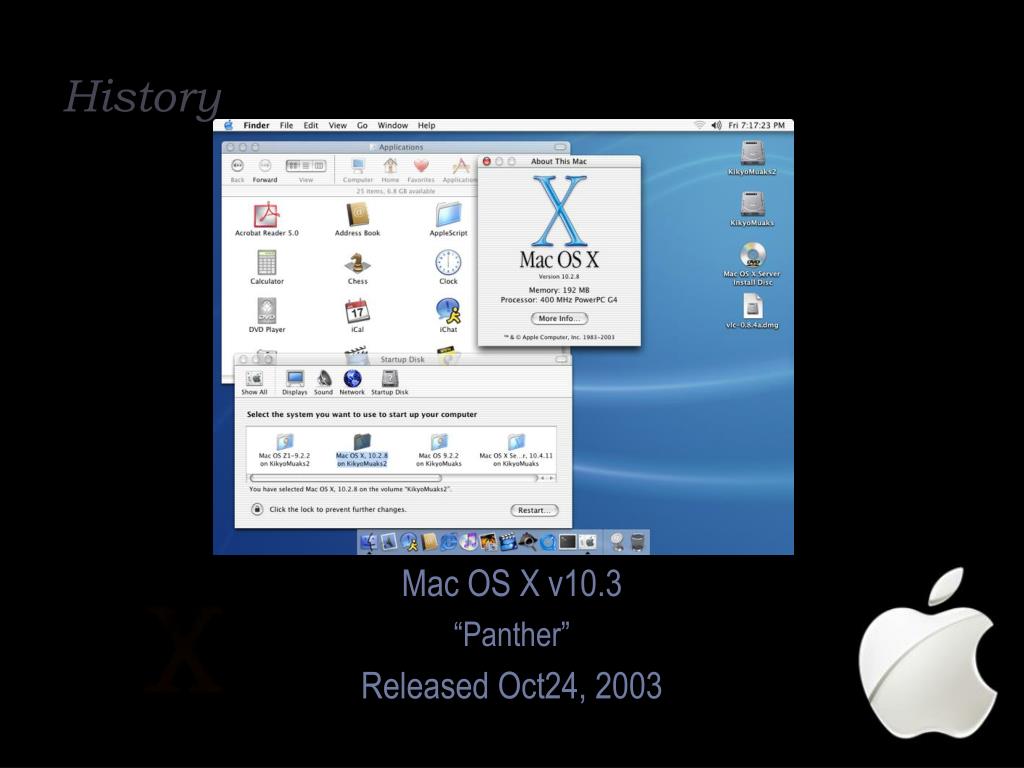Switch Applications window to list view

click(306, 166)
